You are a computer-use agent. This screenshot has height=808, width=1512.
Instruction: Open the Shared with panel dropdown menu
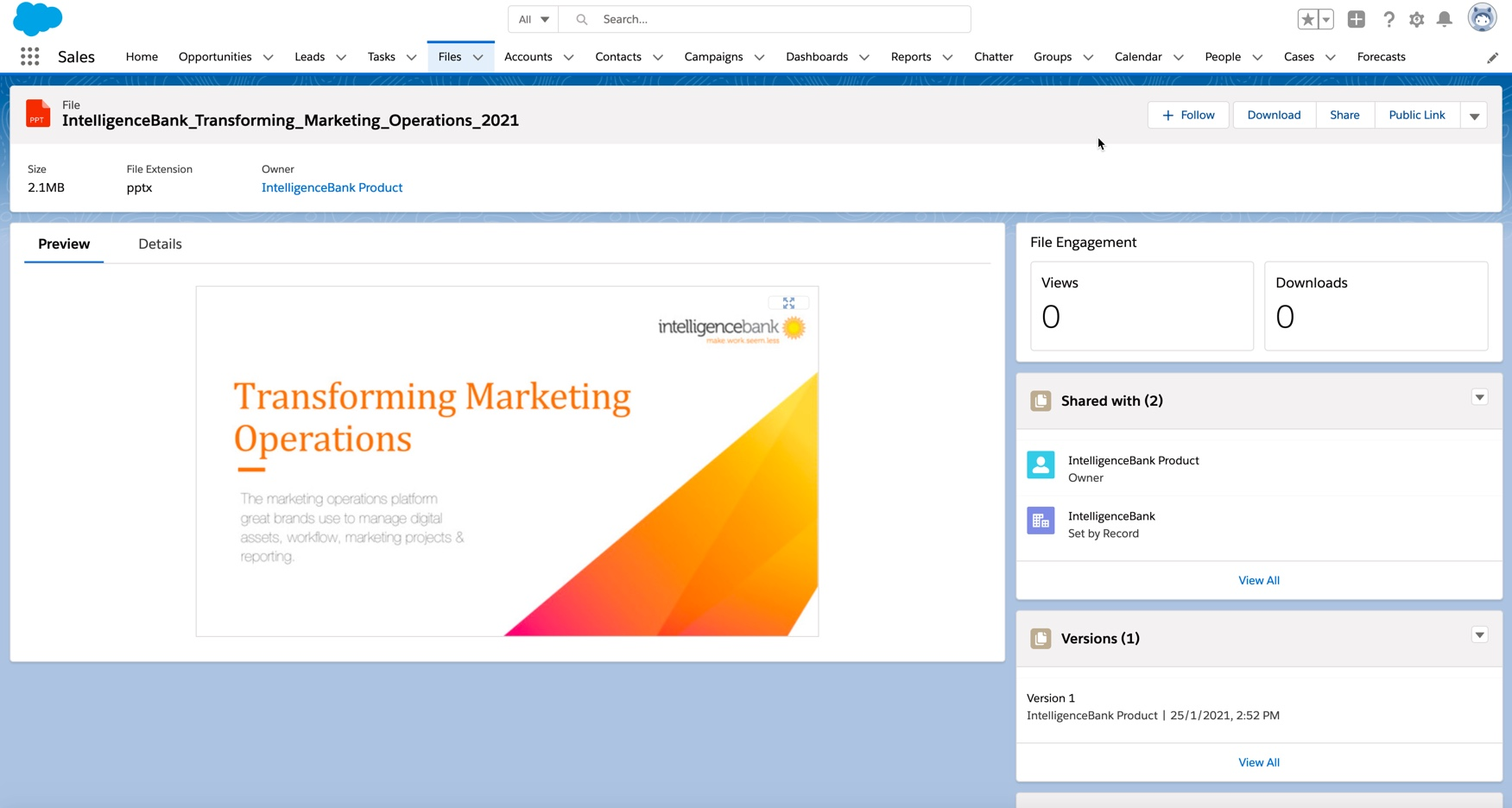point(1479,398)
